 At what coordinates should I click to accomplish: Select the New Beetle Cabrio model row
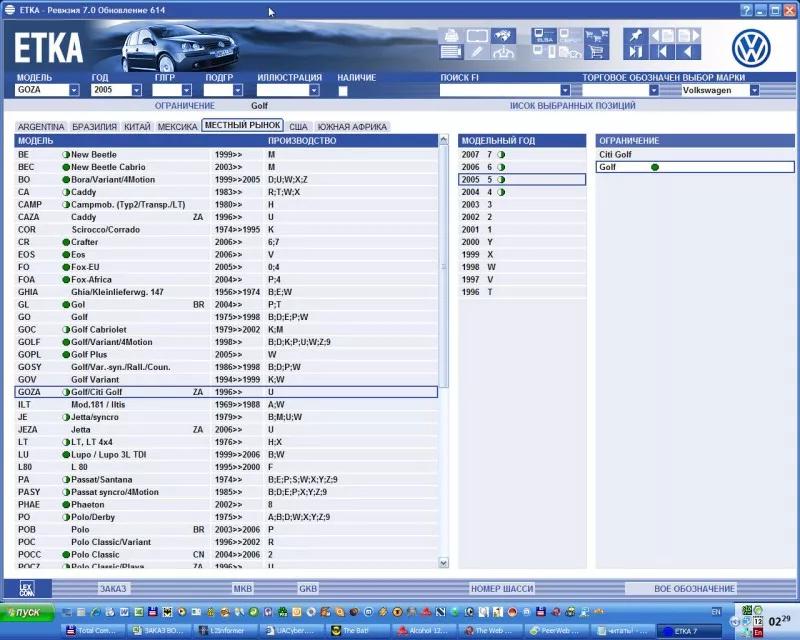pyautogui.click(x=226, y=167)
